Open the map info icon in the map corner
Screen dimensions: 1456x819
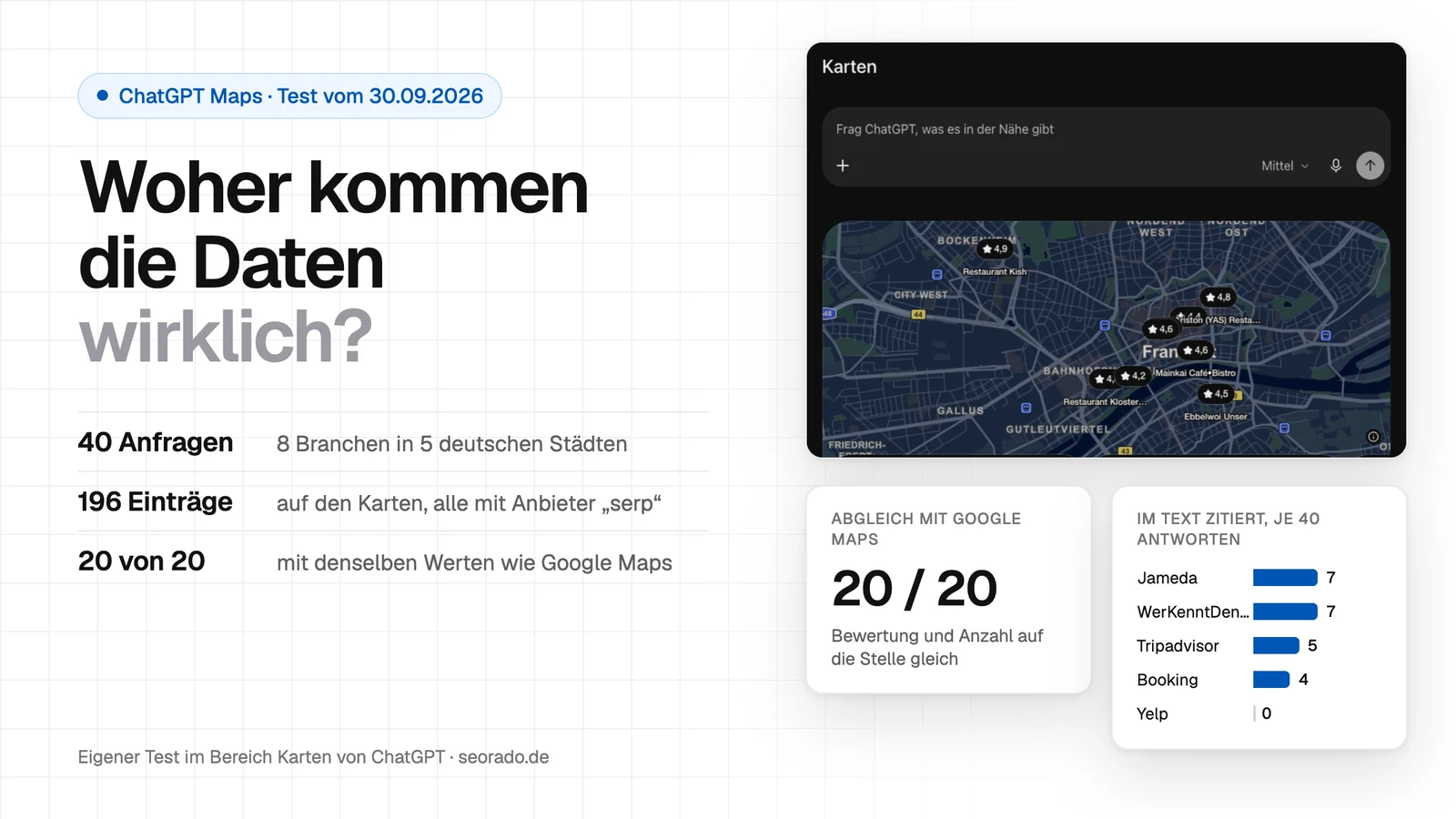click(x=1373, y=437)
